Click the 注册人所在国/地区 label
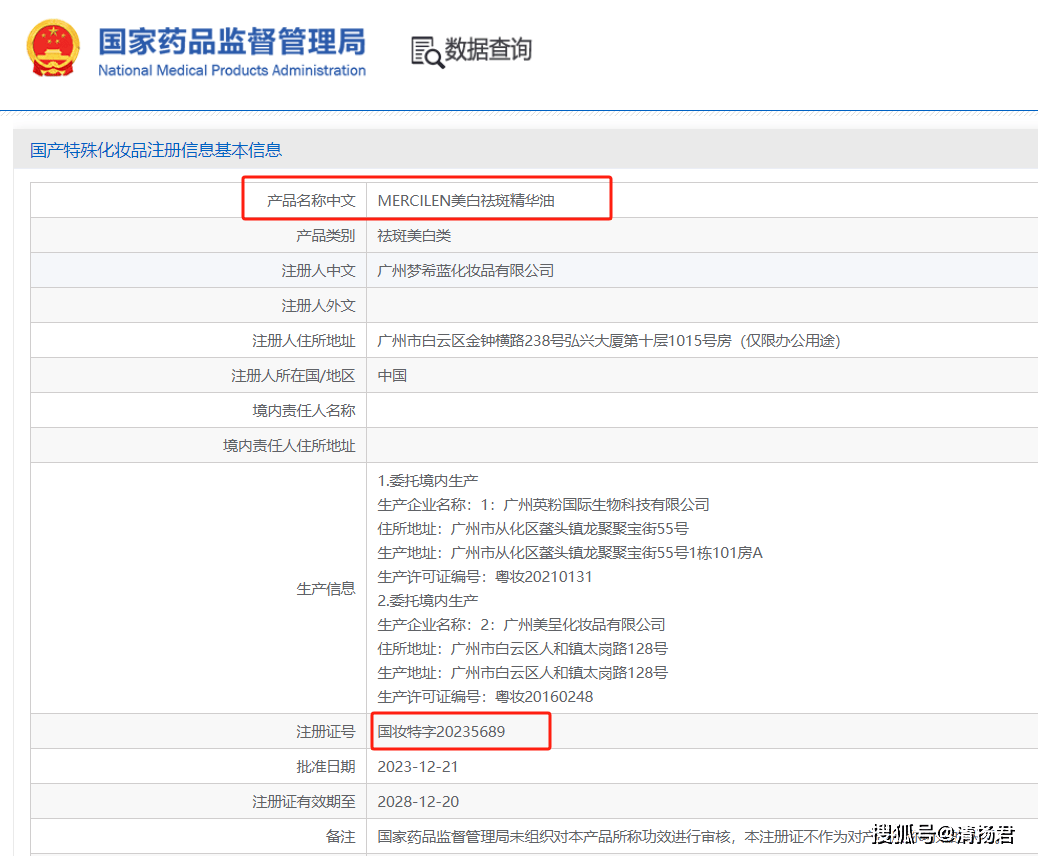Viewport: 1038px width, 856px height. click(x=293, y=376)
